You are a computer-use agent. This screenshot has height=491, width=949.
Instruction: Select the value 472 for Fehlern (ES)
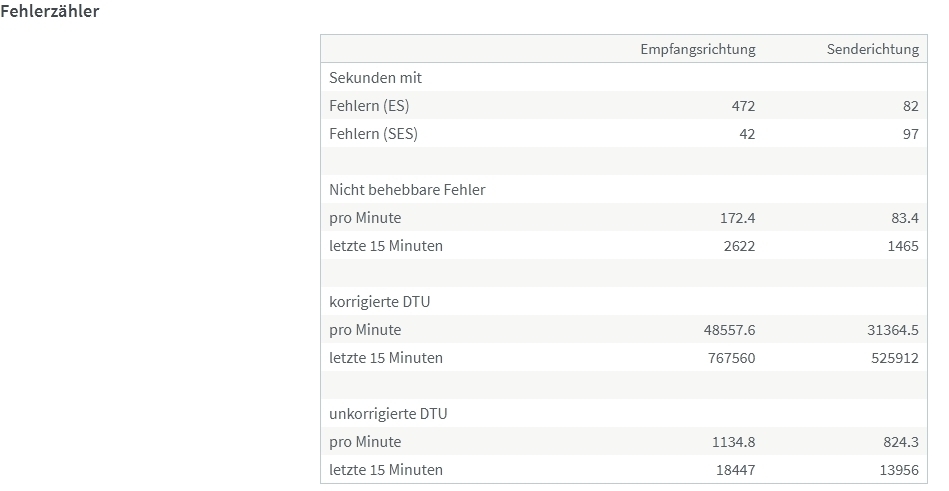pyautogui.click(x=743, y=106)
